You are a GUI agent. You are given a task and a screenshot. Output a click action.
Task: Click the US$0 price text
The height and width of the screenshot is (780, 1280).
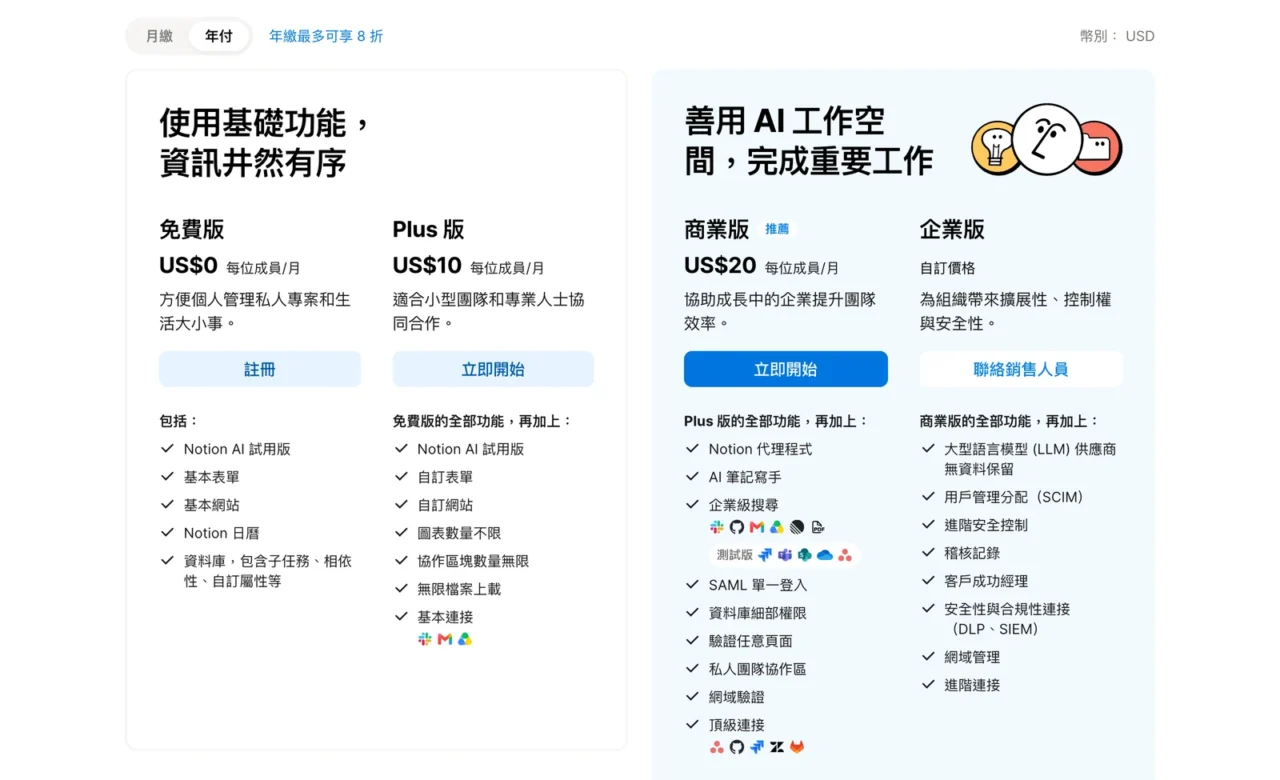(188, 265)
